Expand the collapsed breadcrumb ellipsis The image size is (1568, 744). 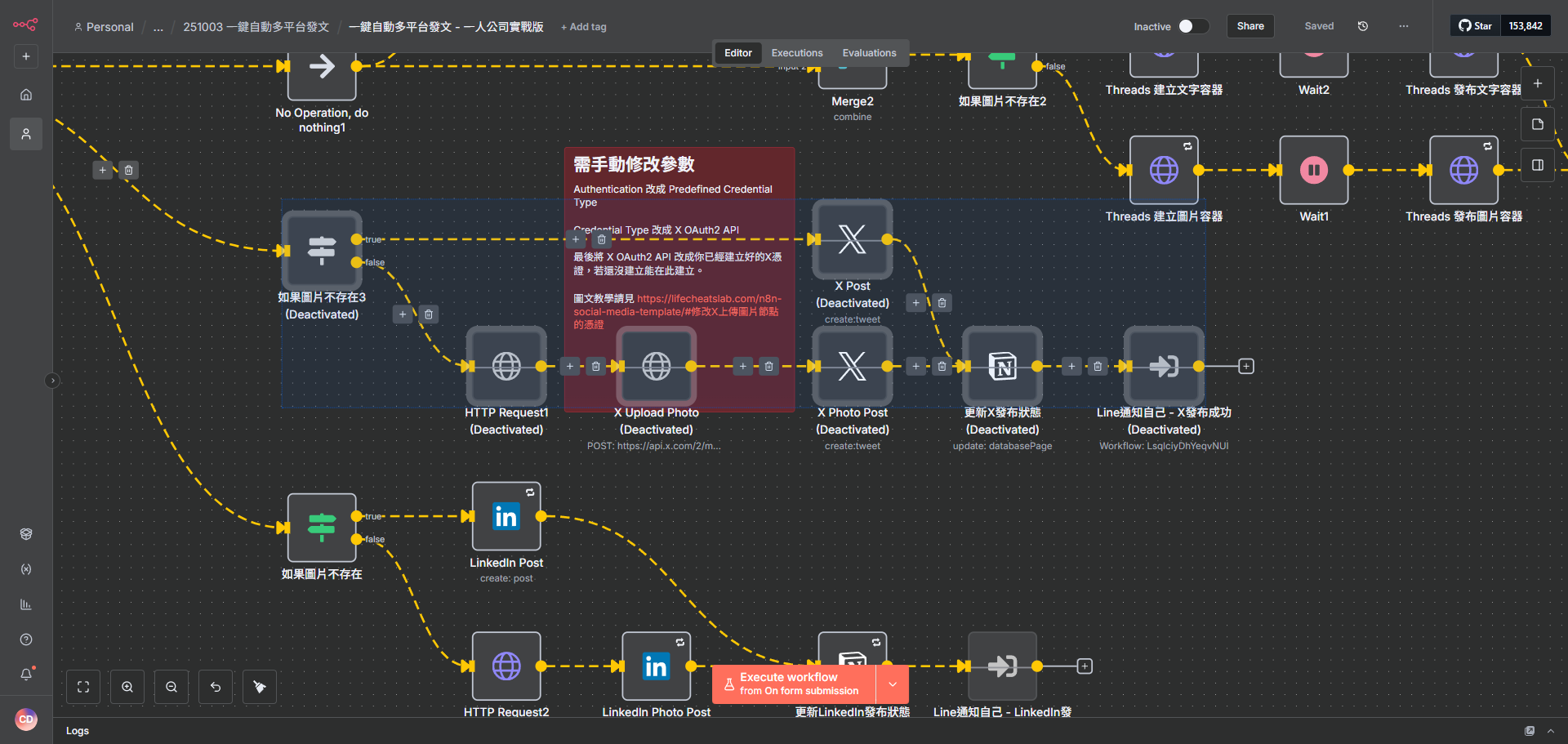[x=158, y=26]
